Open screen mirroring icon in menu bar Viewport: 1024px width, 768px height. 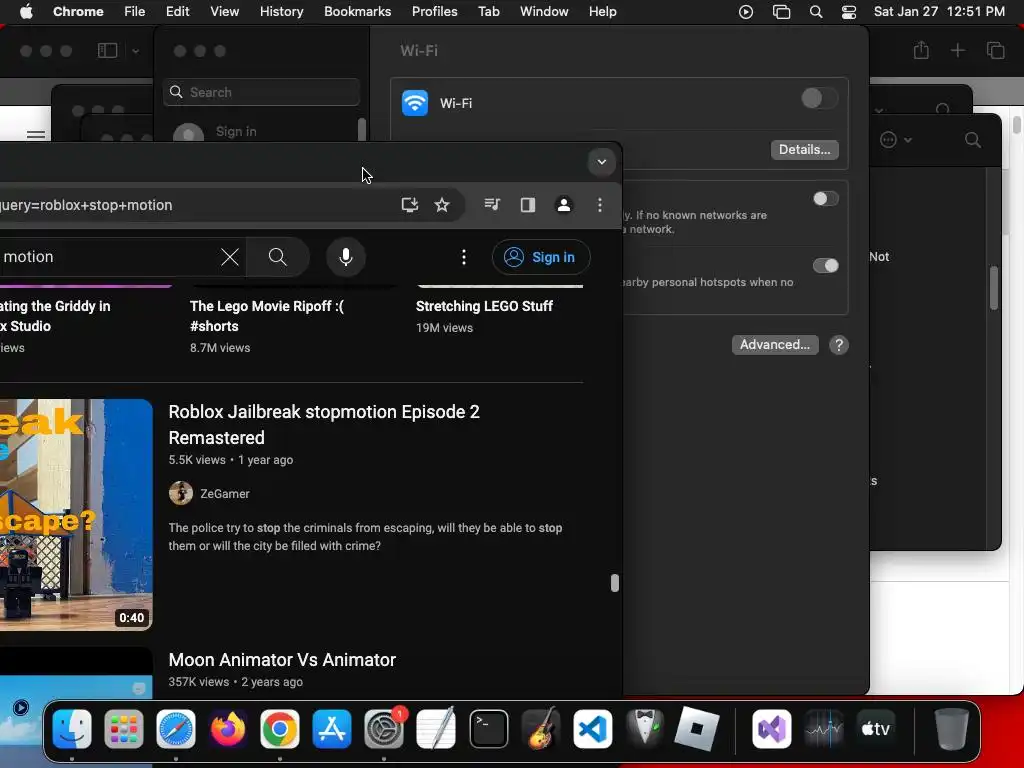781,12
